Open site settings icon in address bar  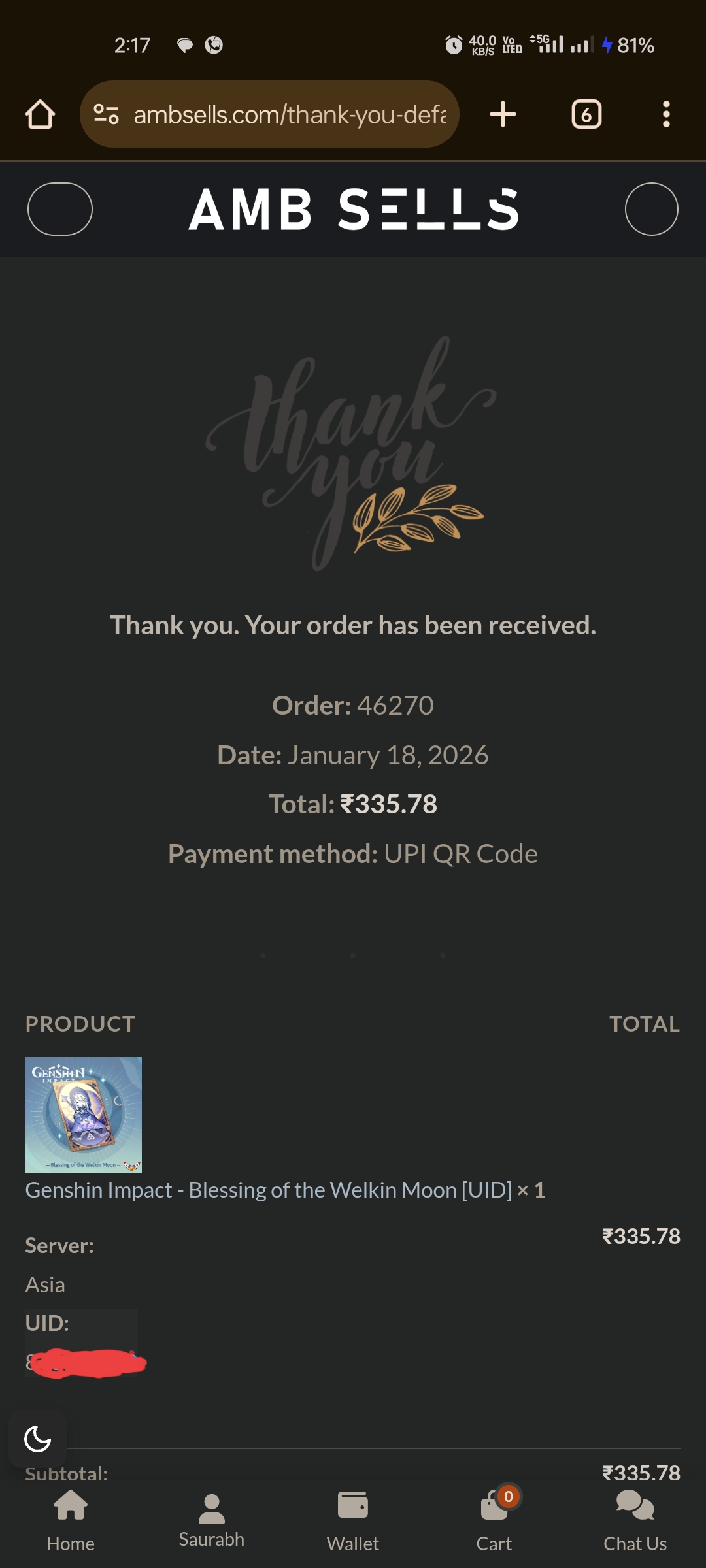pos(106,114)
